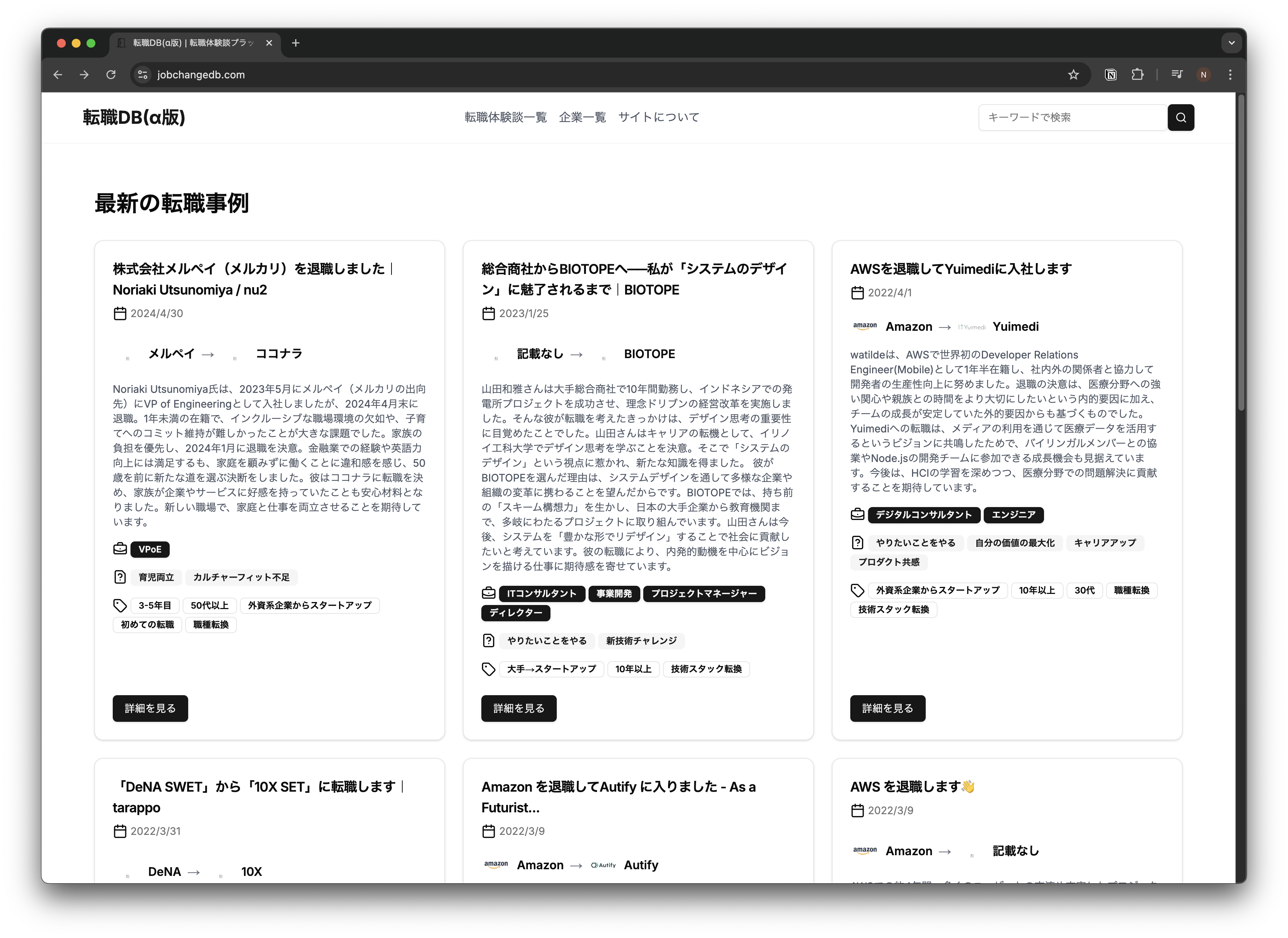
Task: Click the profile avatar N icon
Action: [1203, 75]
